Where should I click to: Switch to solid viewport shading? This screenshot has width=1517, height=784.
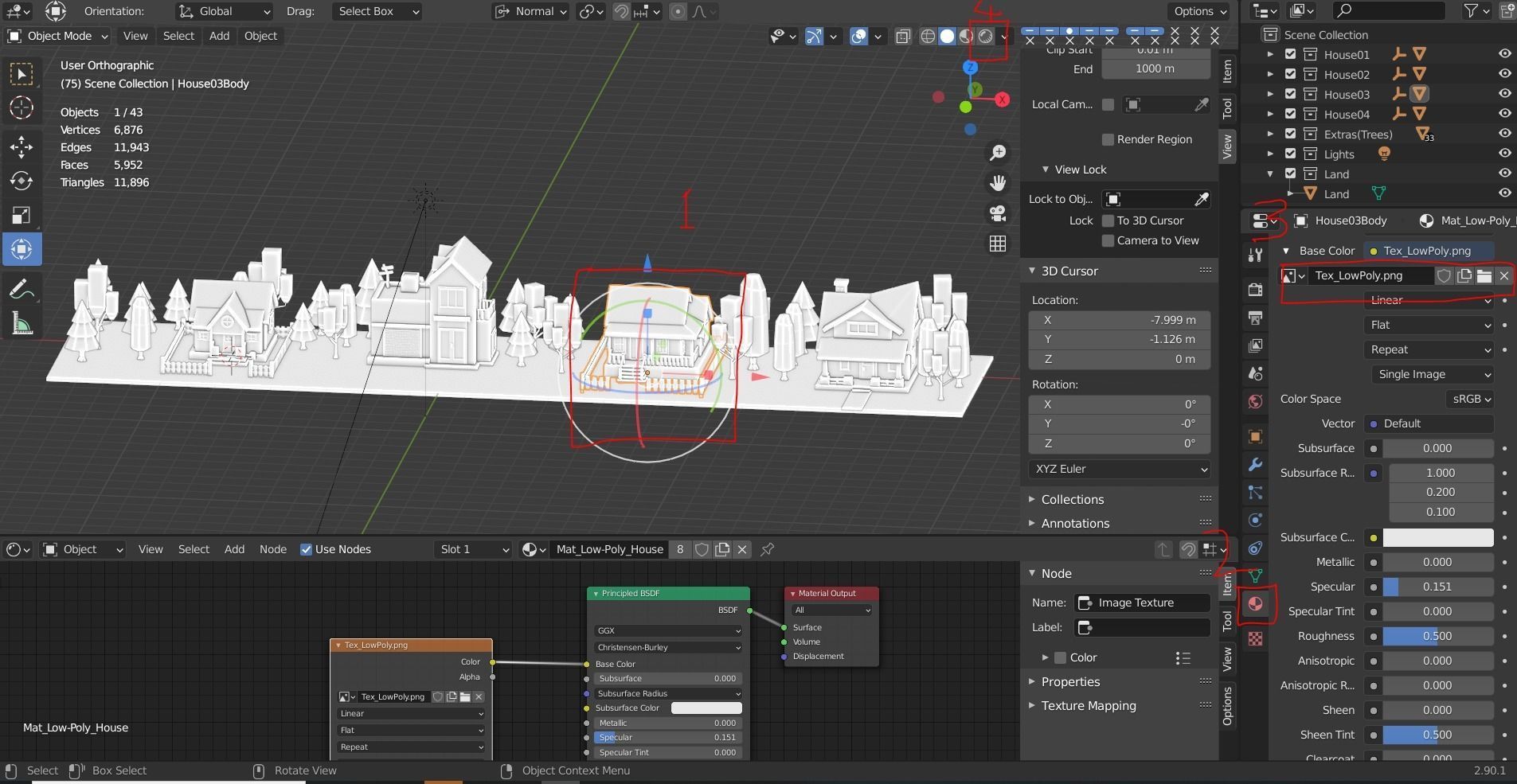(x=947, y=36)
